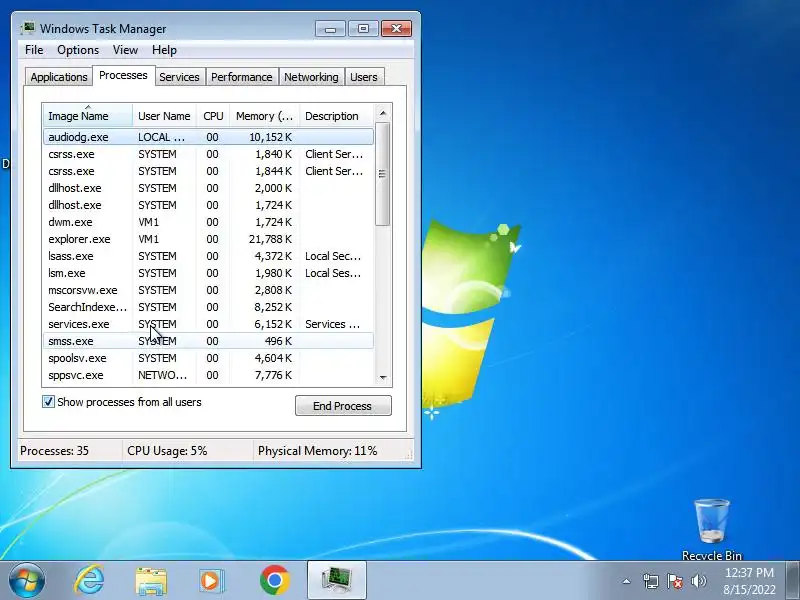Click the CPU Usage: 5% status entry
The width and height of the screenshot is (800, 600).
167,451
